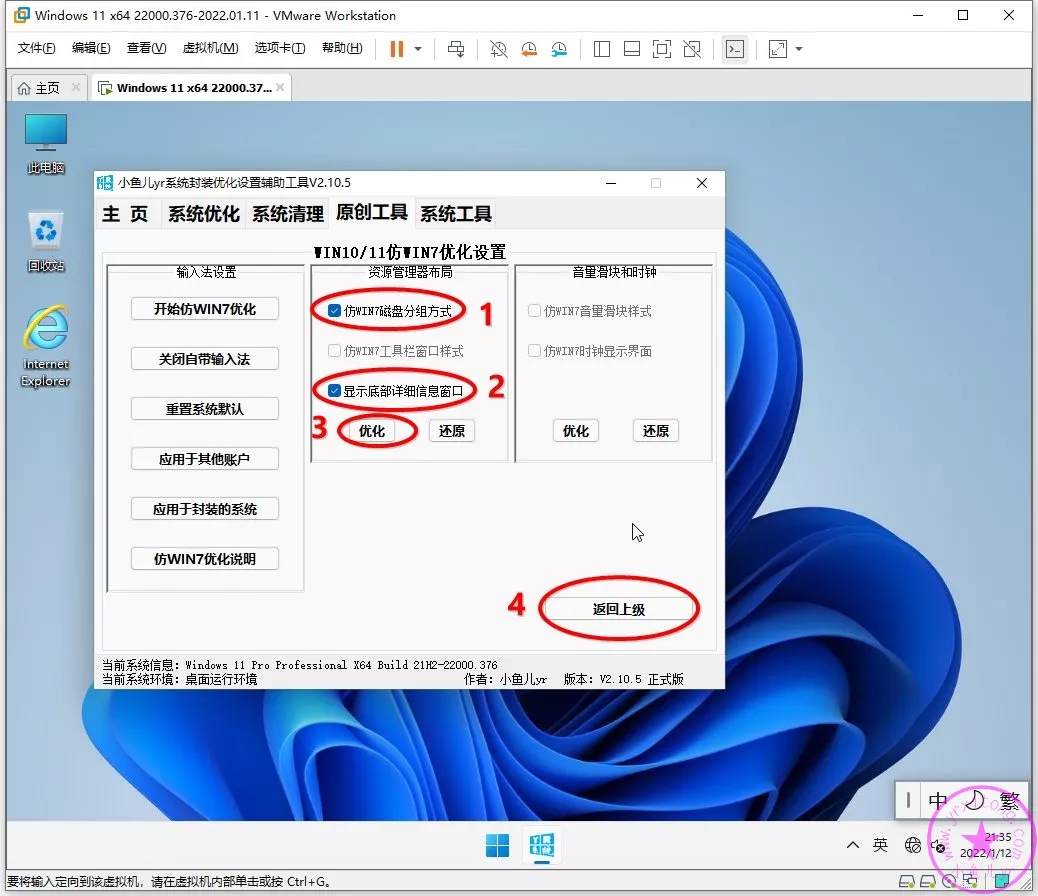Open the 此电脑 desktop icon
This screenshot has width=1038, height=896.
pos(46,144)
